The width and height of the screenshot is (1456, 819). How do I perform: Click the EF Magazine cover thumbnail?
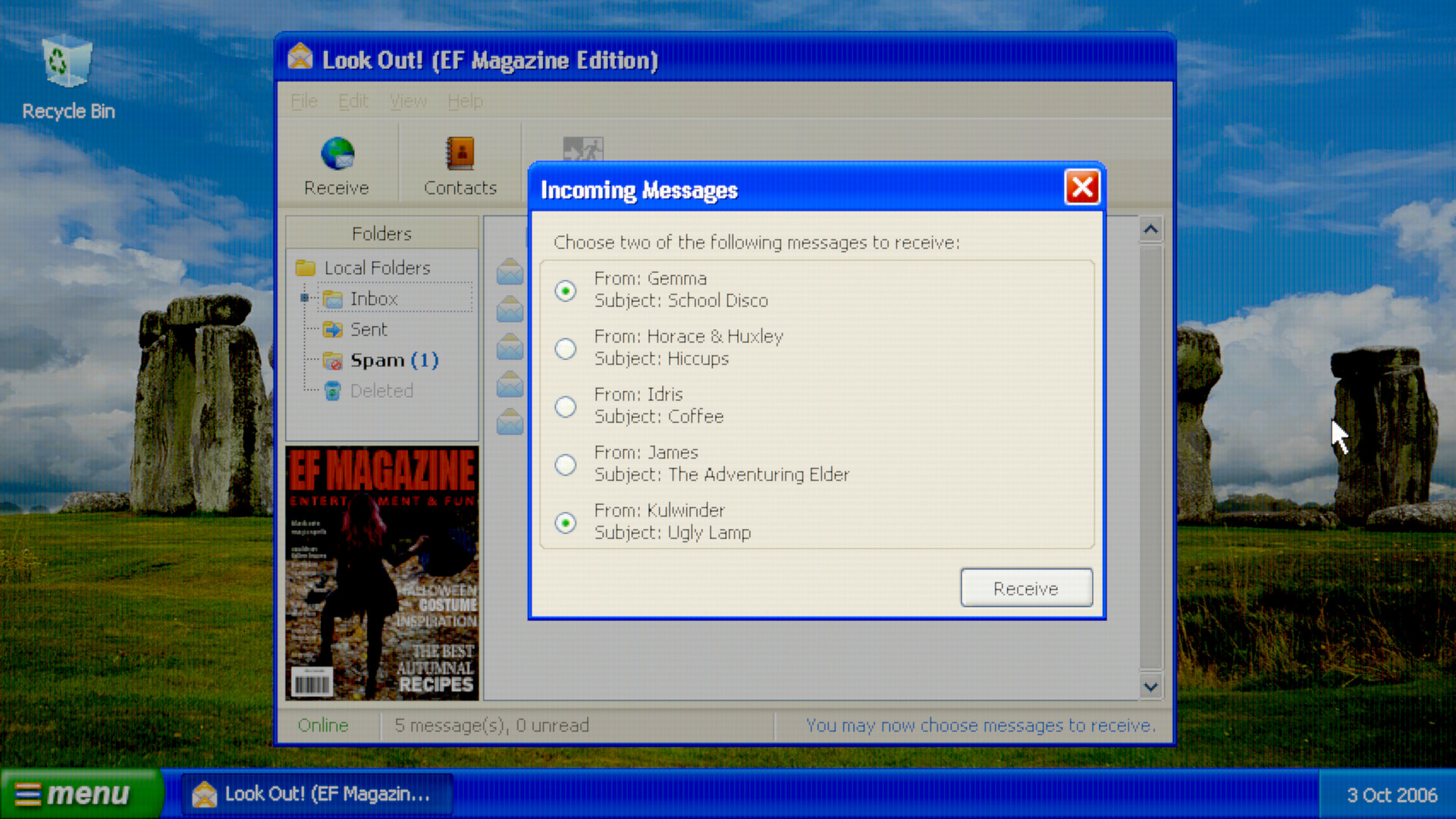381,573
